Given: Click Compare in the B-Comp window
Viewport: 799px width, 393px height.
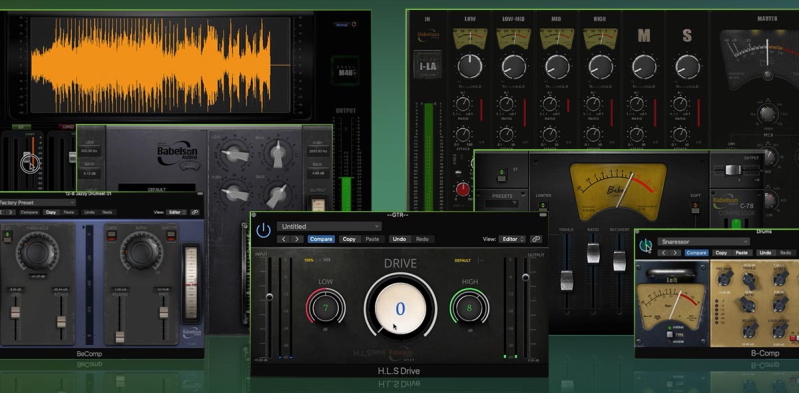Looking at the screenshot, I should [697, 253].
